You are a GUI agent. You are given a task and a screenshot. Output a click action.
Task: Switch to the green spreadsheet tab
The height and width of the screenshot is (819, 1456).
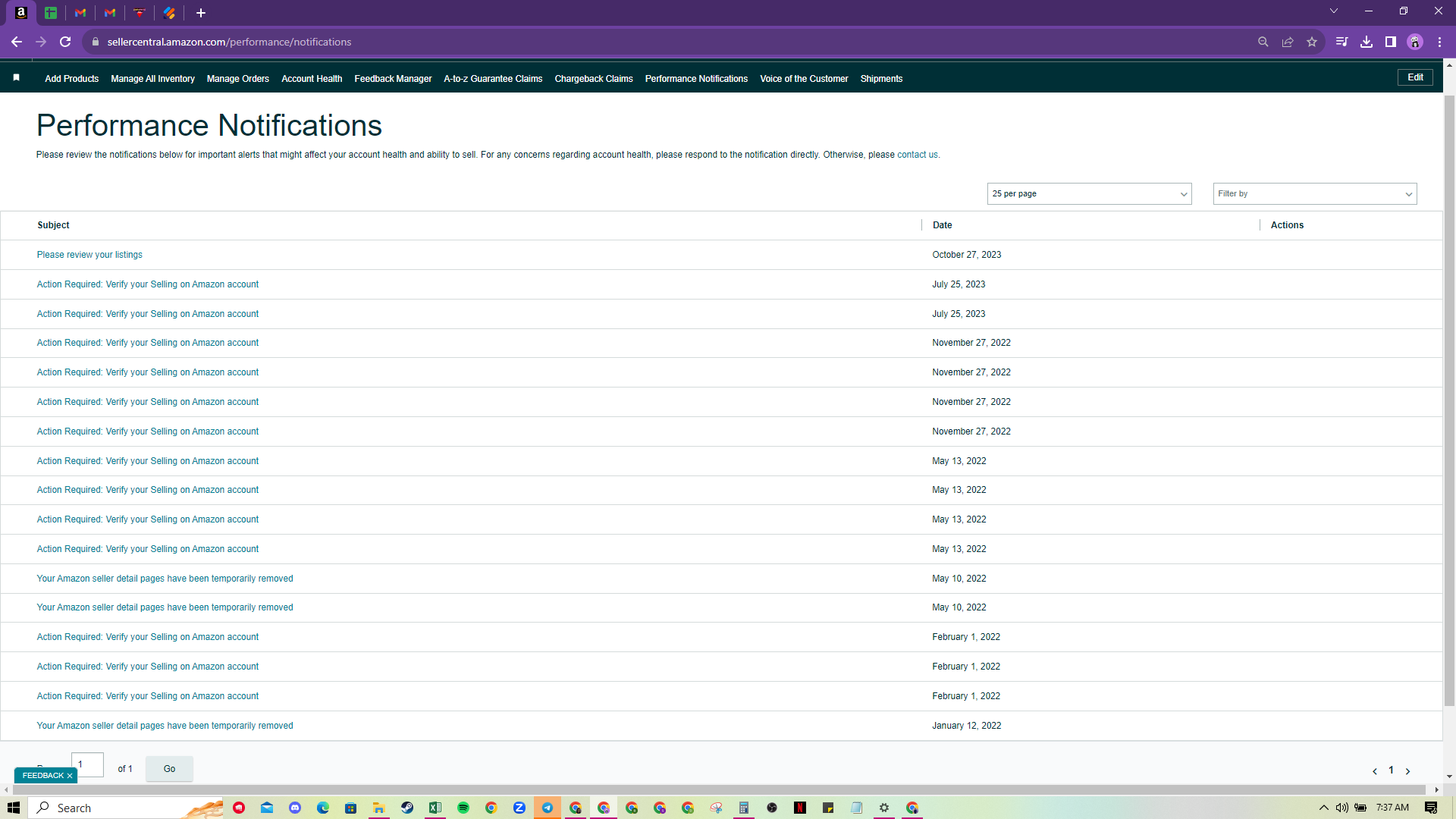pos(51,13)
